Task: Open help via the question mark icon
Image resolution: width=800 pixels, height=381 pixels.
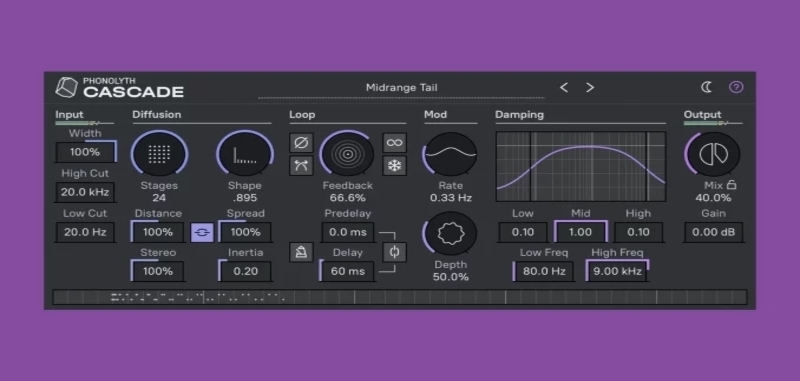Action: 736,87
